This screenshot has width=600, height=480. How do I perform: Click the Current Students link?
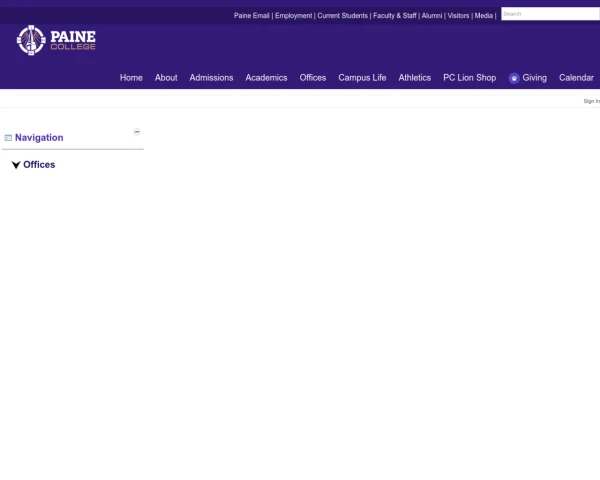342,16
